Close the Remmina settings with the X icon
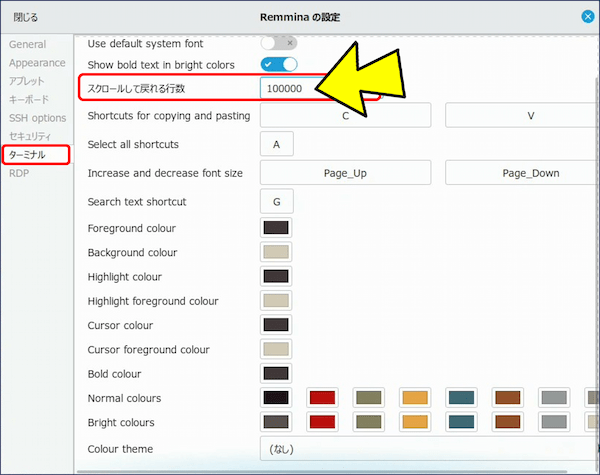 click(588, 16)
